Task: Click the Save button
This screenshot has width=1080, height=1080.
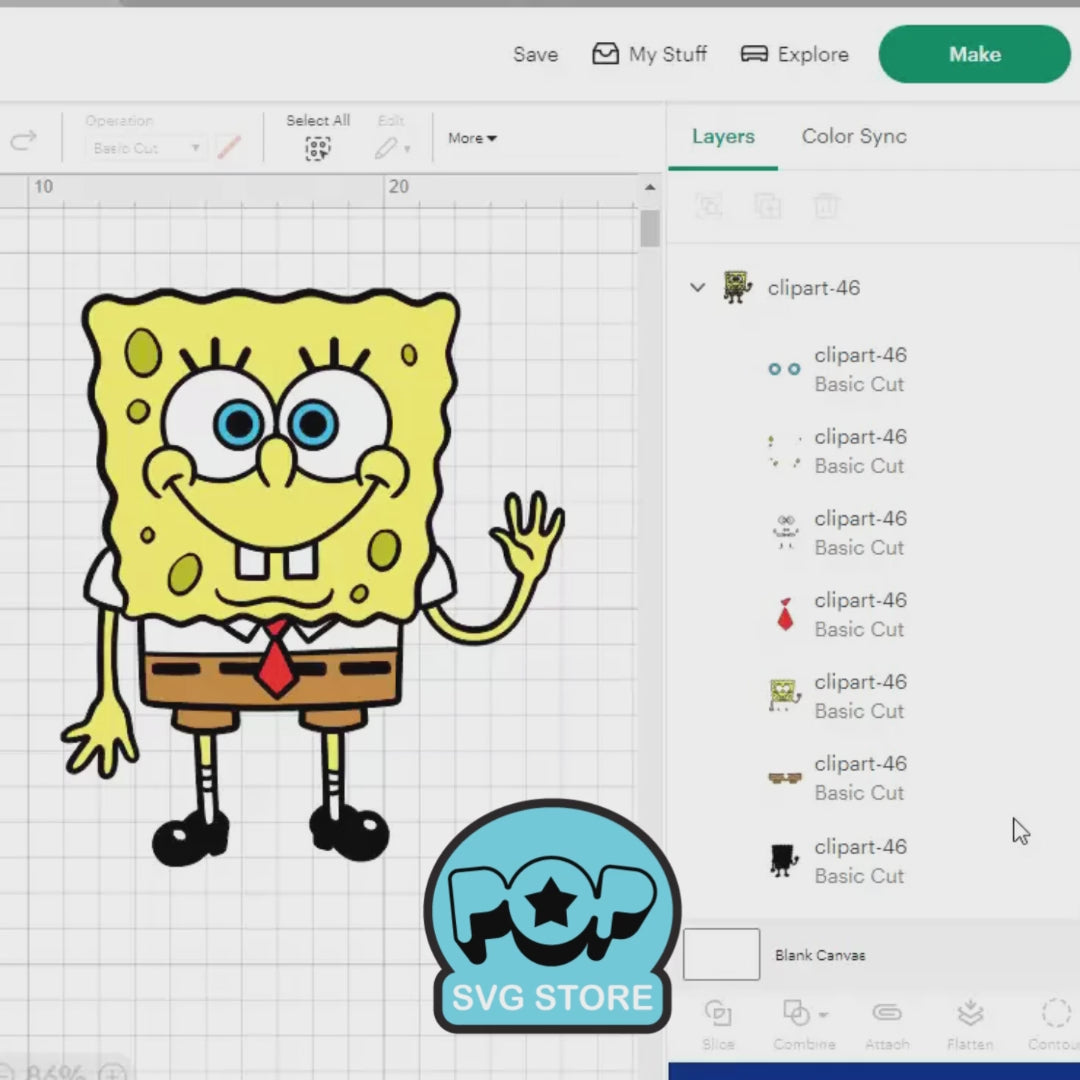Action: tap(535, 54)
